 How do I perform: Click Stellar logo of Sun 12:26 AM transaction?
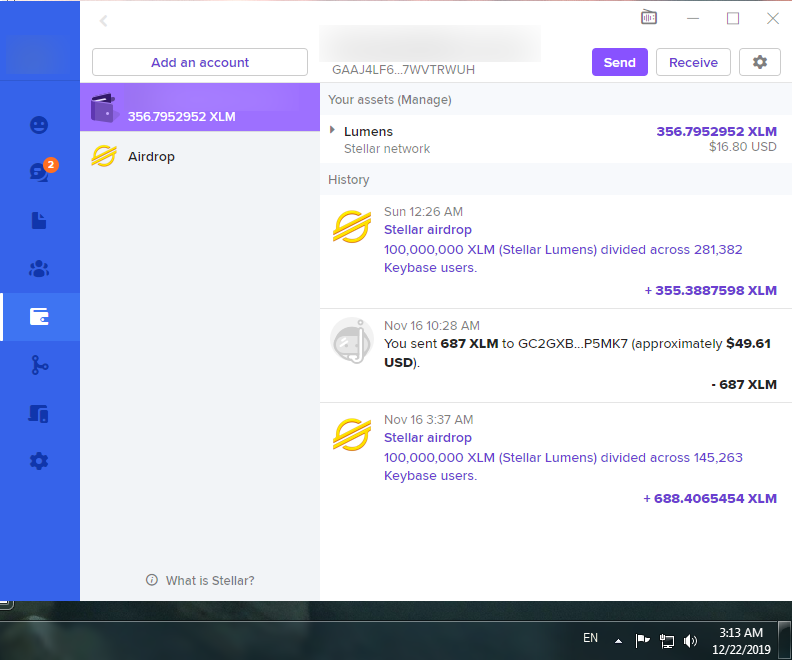(352, 226)
